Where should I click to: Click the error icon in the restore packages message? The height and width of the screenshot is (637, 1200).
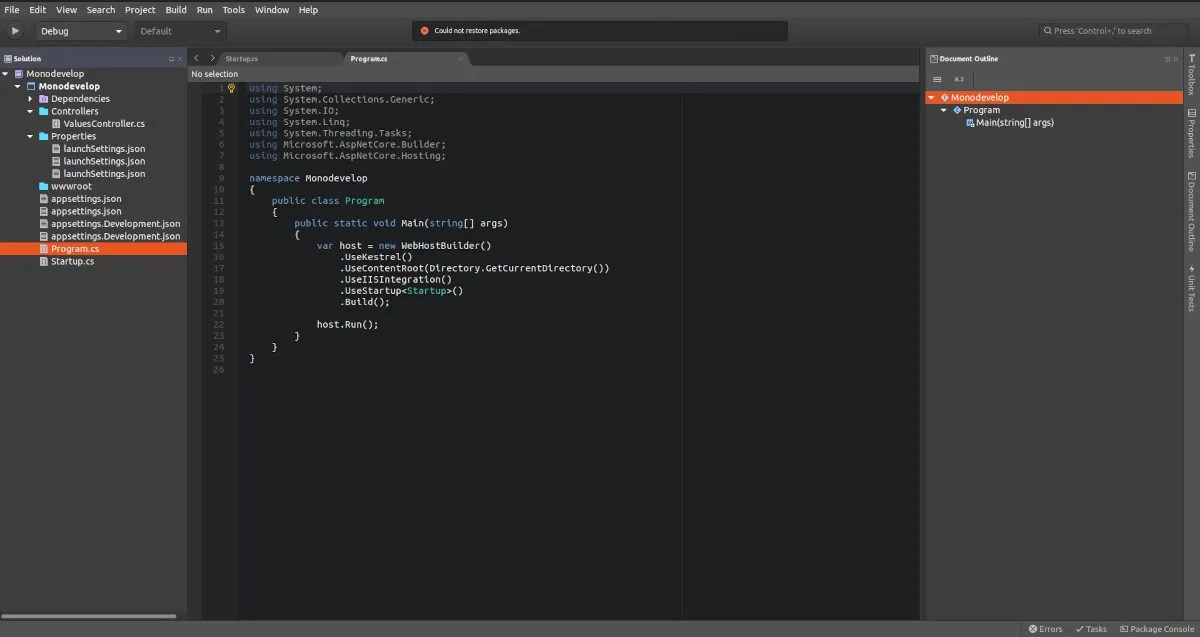[424, 31]
